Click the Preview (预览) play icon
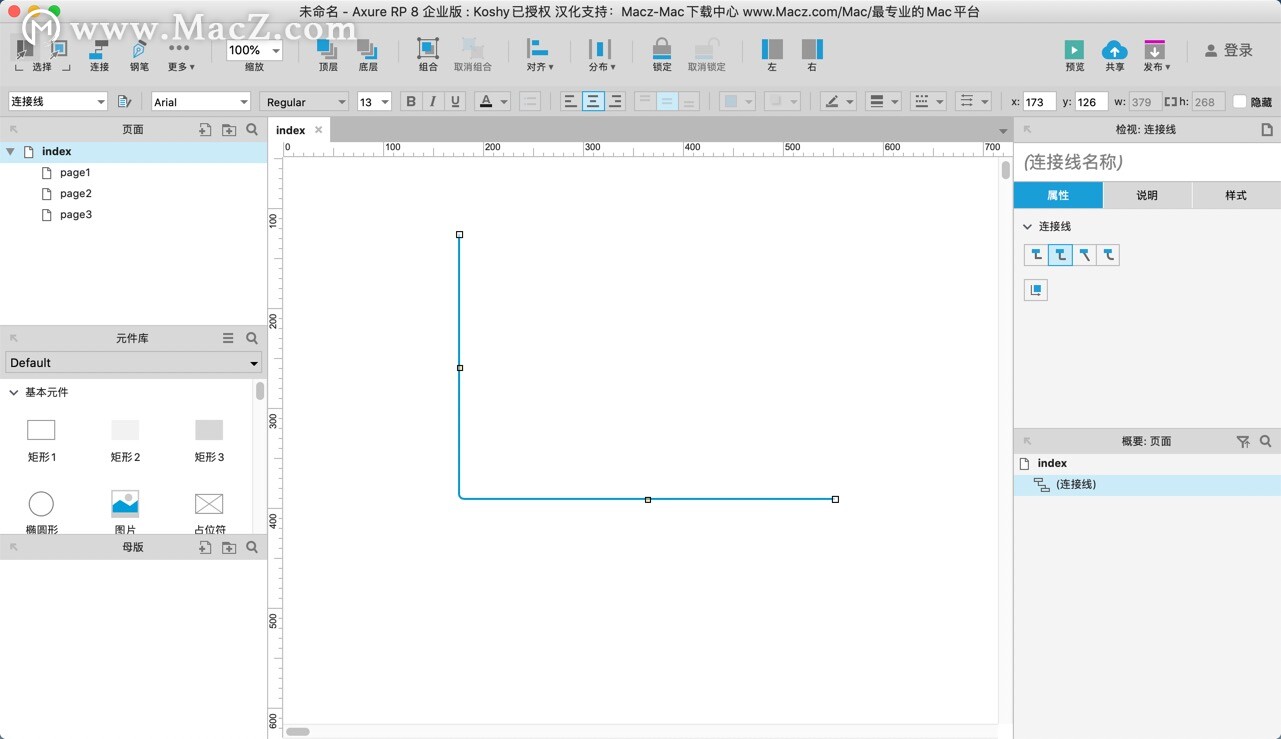The height and width of the screenshot is (739, 1281). coord(1074,49)
